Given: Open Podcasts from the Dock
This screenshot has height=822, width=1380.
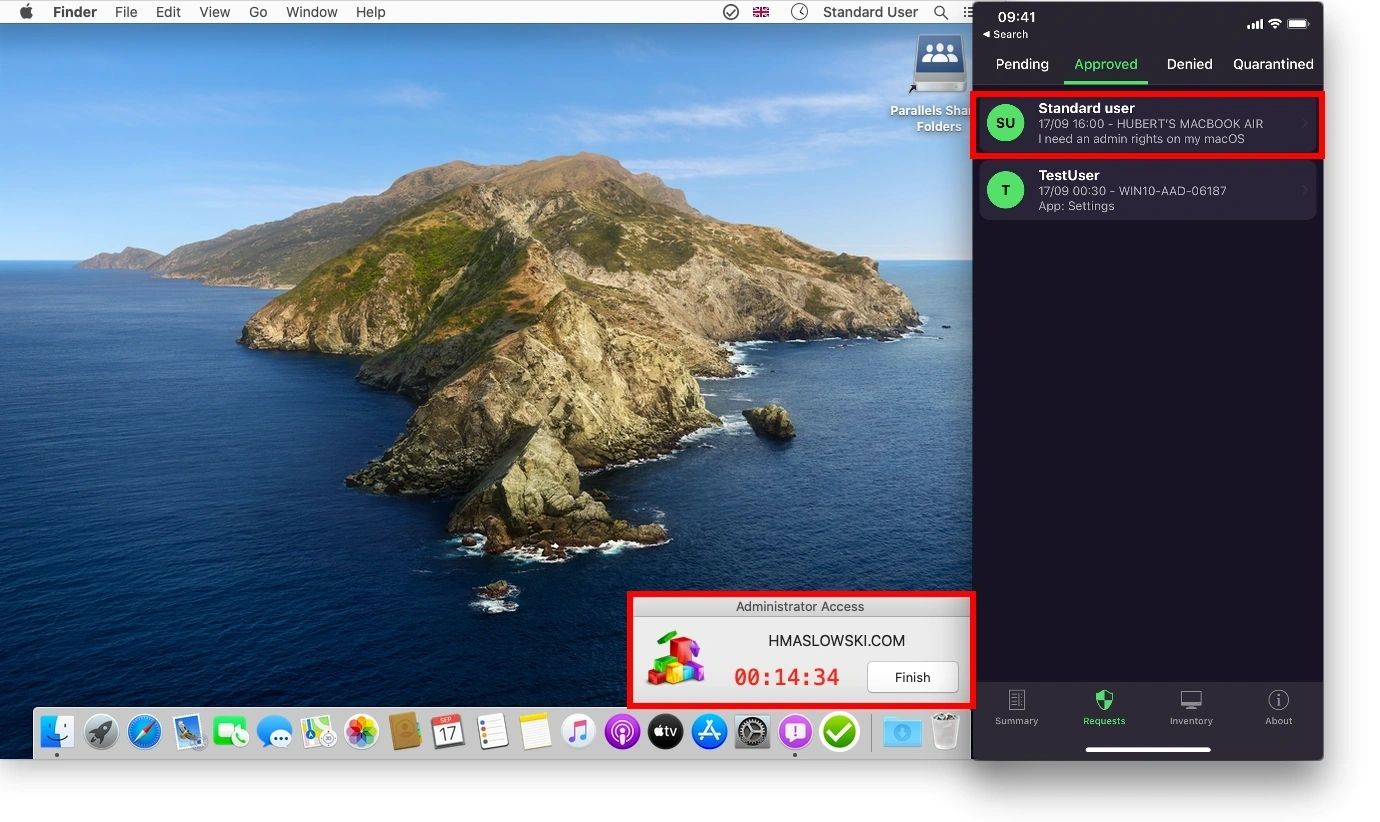Looking at the screenshot, I should coord(622,733).
